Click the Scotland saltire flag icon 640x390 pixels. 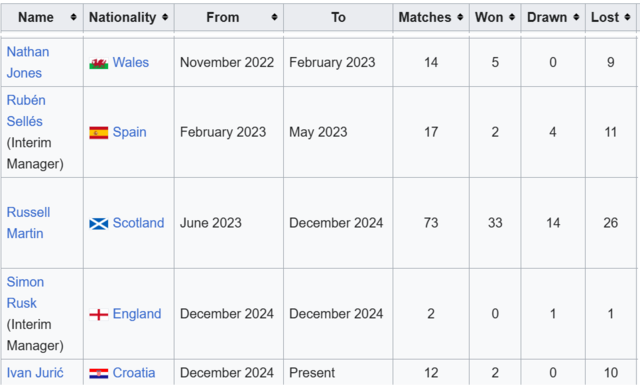[99, 224]
